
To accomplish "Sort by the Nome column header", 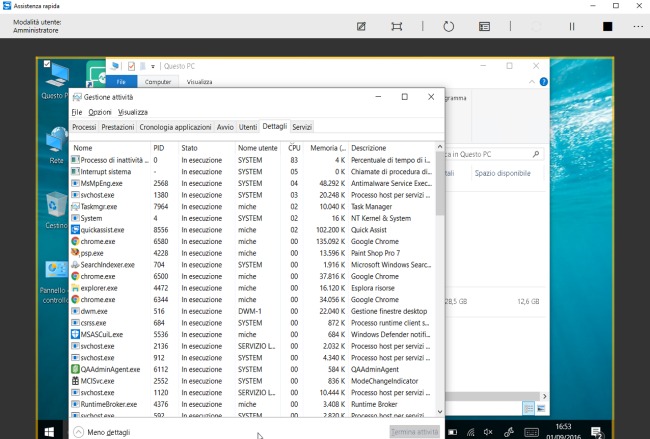I will (x=110, y=148).
